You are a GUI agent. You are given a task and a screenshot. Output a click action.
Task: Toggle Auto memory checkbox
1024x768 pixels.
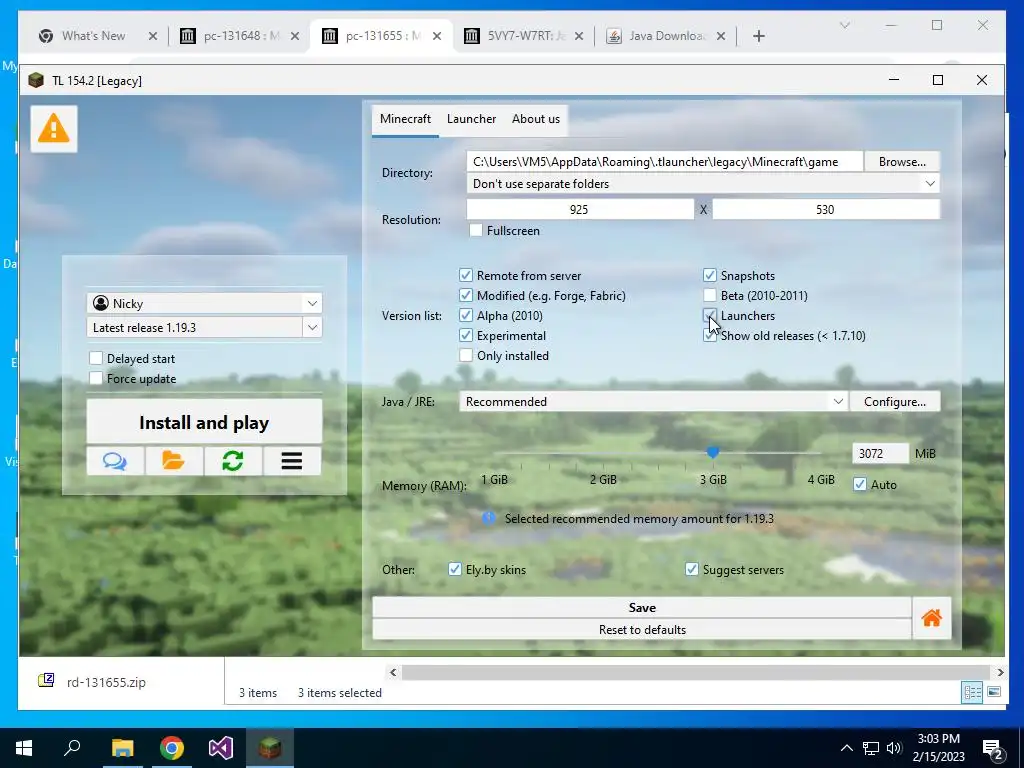pyautogui.click(x=860, y=485)
